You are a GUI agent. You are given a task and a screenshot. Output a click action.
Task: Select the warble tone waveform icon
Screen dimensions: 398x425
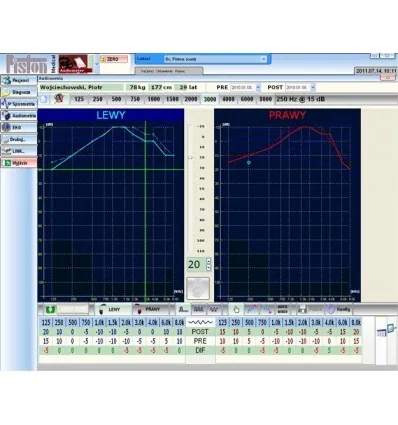(x=214, y=309)
